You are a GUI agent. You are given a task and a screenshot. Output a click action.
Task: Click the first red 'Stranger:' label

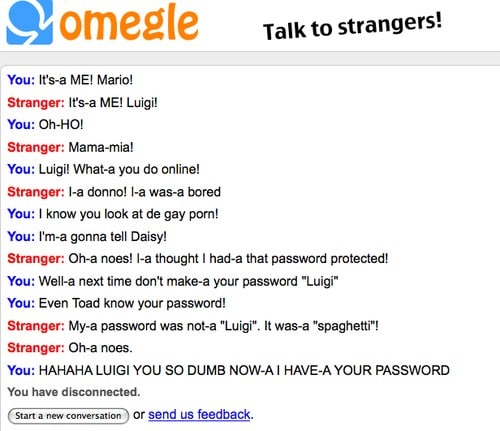point(36,102)
